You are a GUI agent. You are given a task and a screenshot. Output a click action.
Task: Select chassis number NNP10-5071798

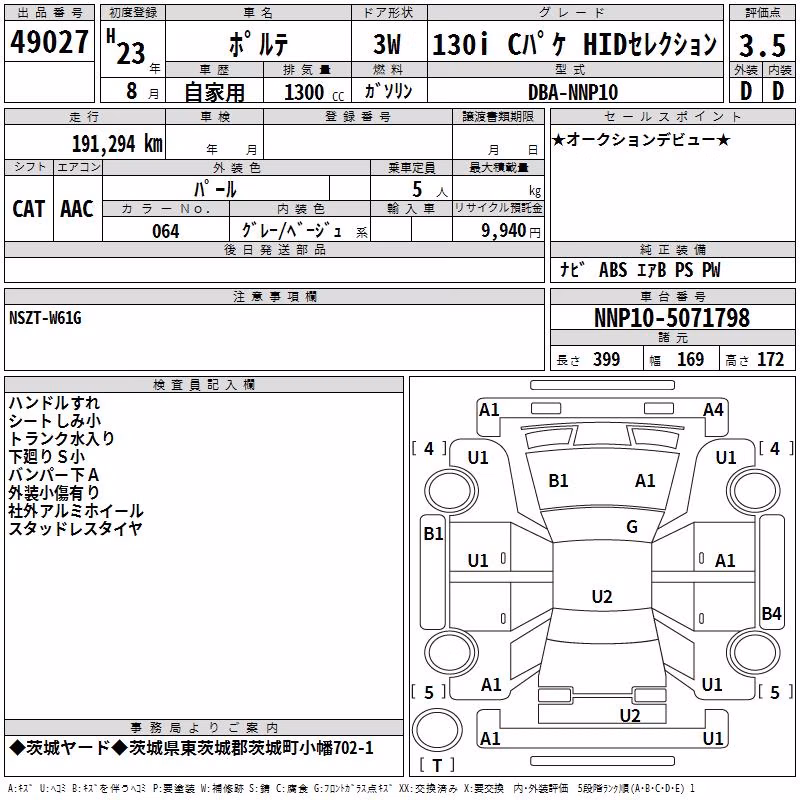point(672,318)
